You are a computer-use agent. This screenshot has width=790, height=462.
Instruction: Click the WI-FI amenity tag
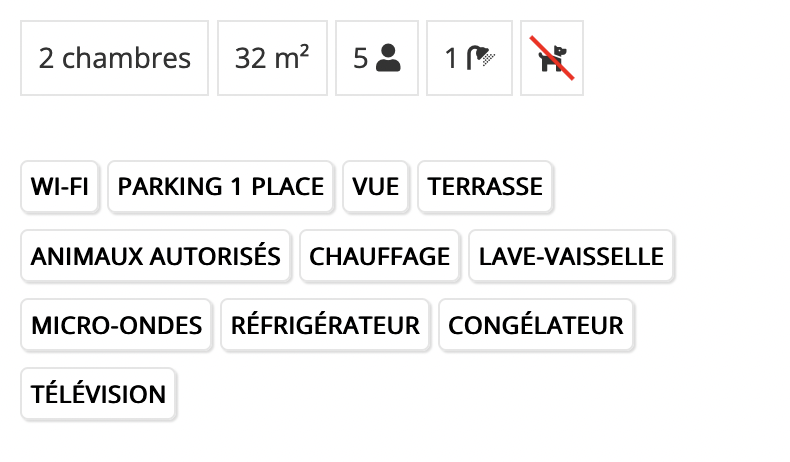pos(59,187)
